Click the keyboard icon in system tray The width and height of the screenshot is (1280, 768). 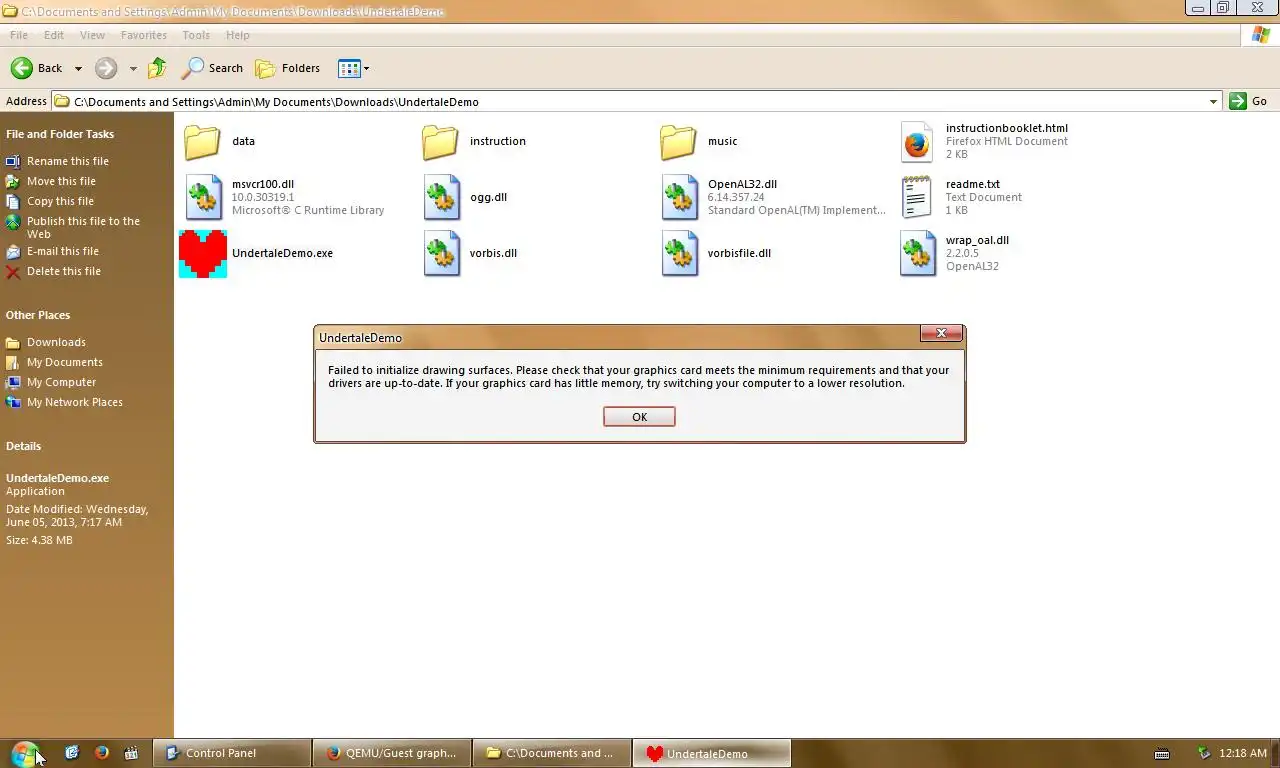[x=1162, y=753]
